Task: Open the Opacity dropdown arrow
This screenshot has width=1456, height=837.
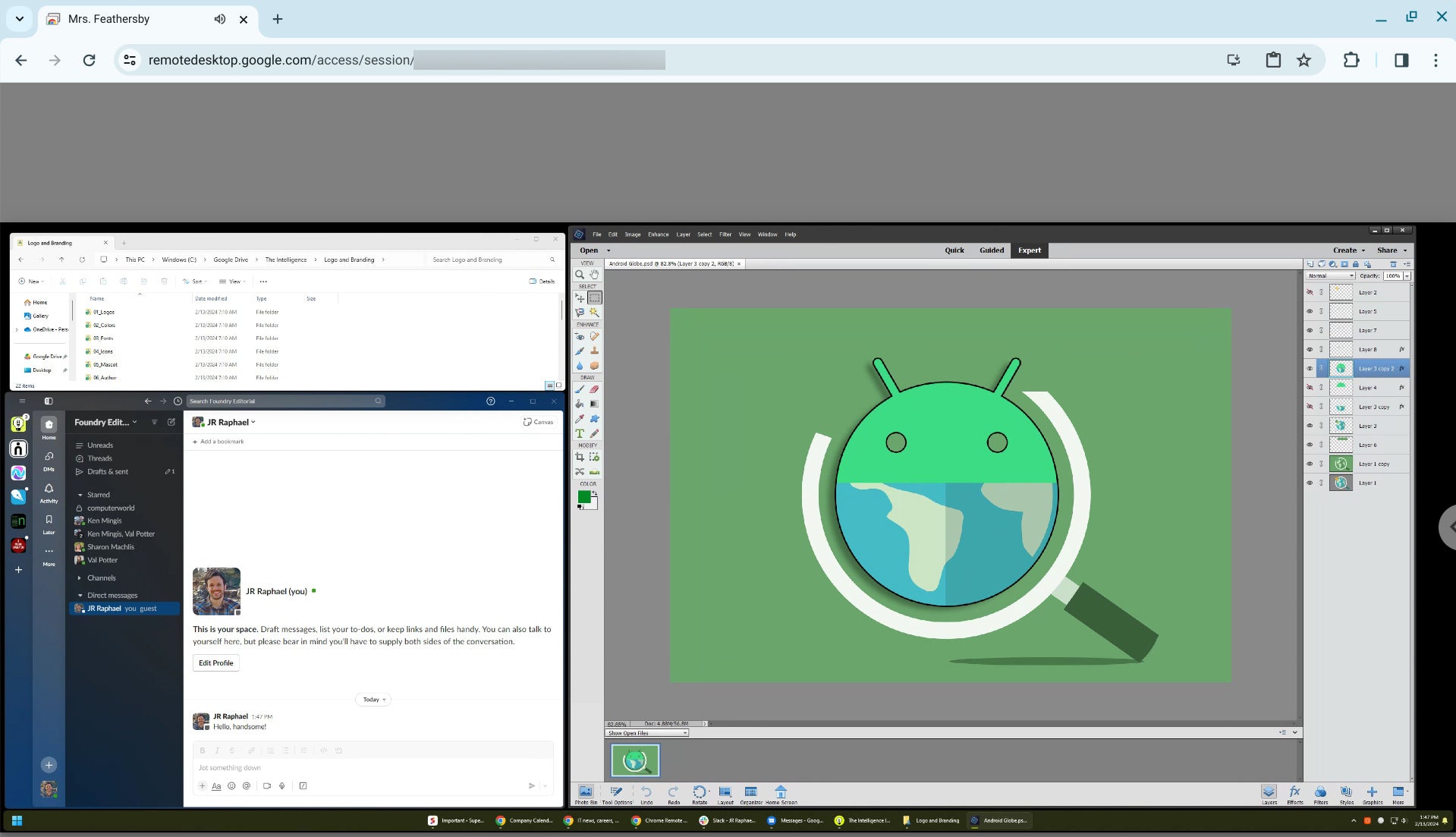Action: point(1407,275)
